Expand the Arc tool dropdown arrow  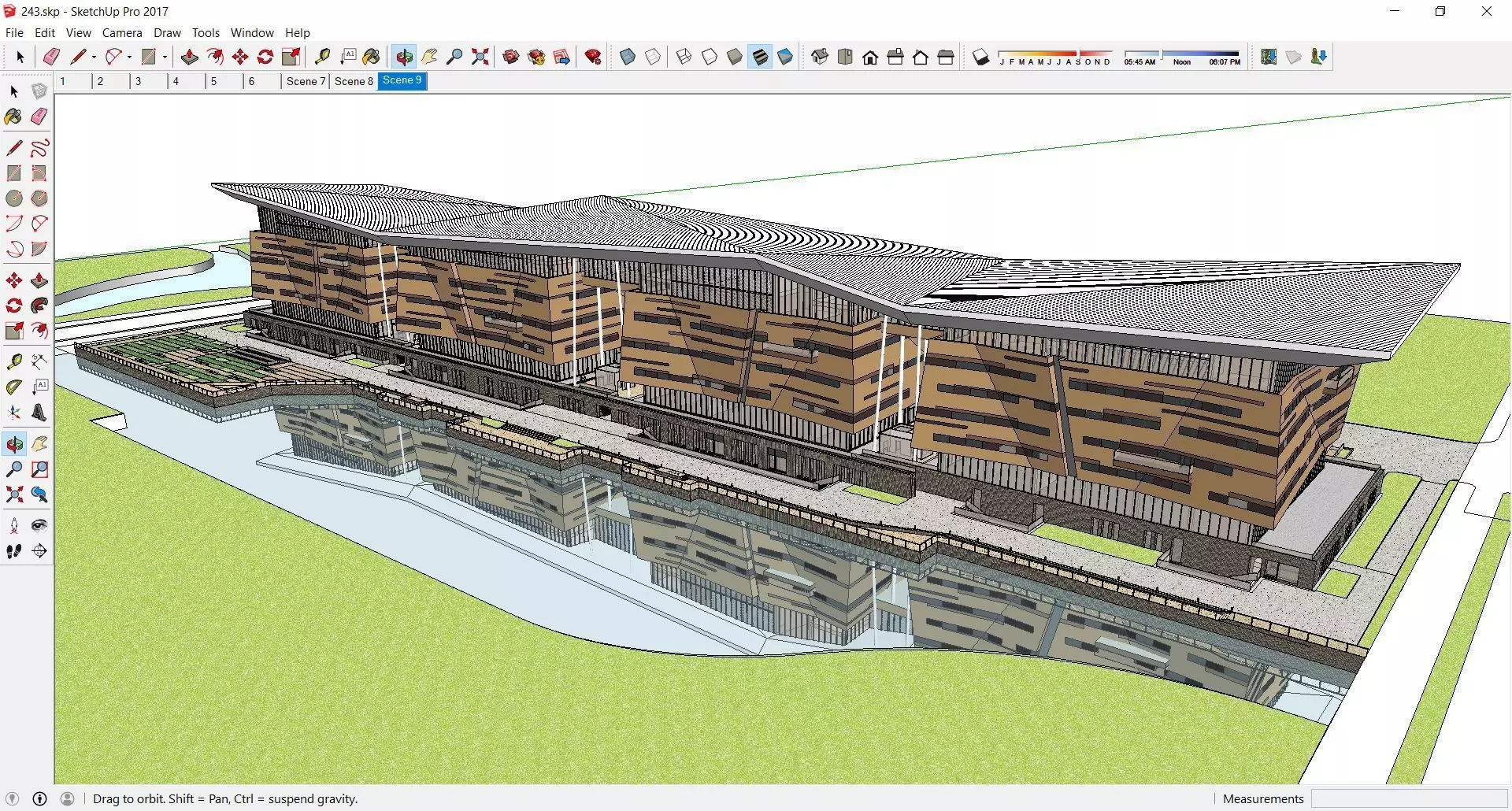point(129,57)
